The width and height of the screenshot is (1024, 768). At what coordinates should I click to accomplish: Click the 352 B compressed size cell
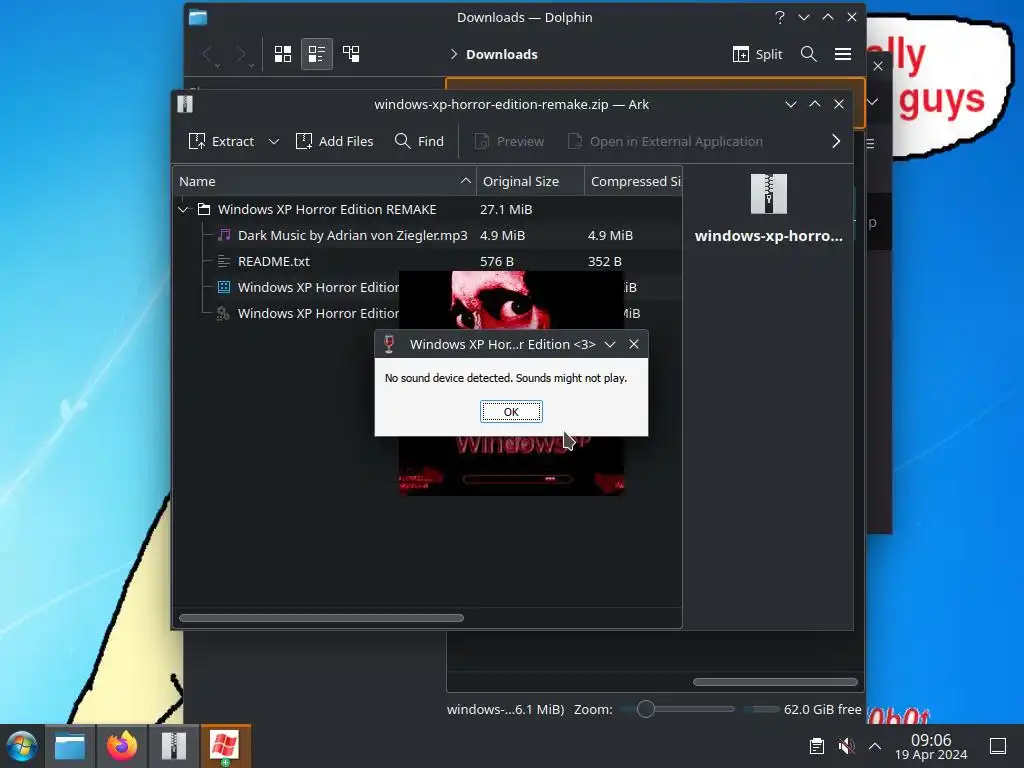pyautogui.click(x=605, y=261)
